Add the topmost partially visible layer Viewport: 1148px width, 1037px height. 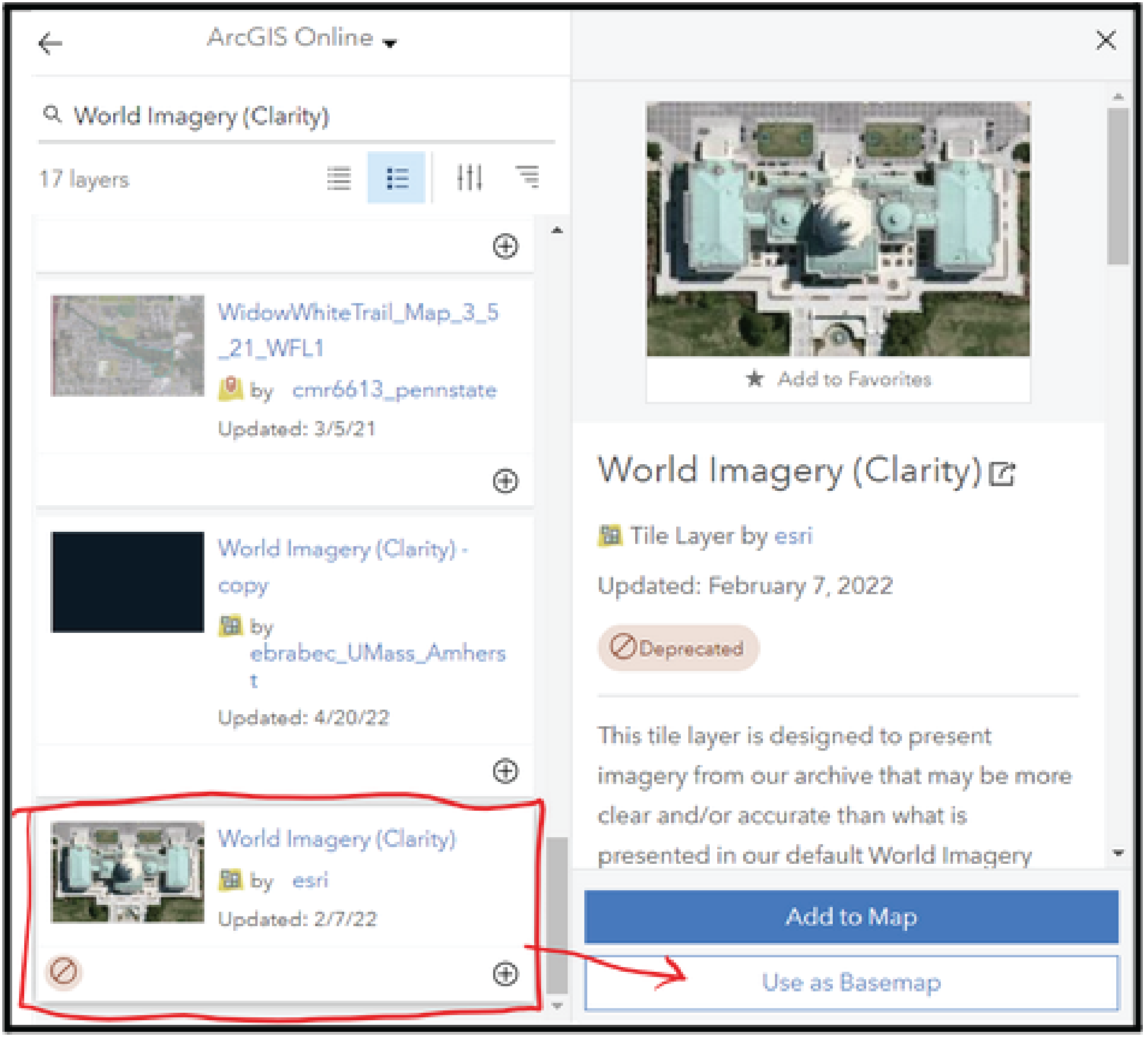(x=505, y=247)
